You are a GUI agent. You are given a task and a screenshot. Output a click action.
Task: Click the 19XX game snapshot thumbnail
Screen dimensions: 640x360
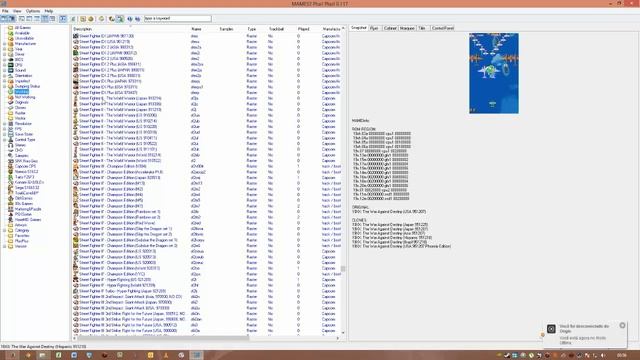(x=493, y=73)
